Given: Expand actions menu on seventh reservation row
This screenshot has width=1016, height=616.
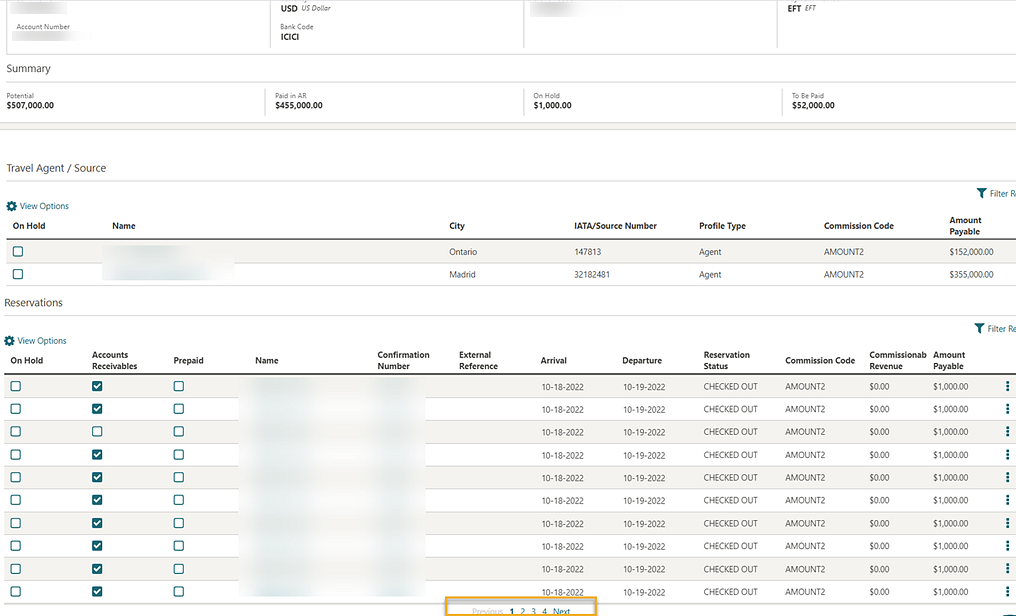Looking at the screenshot, I should pos(1007,523).
